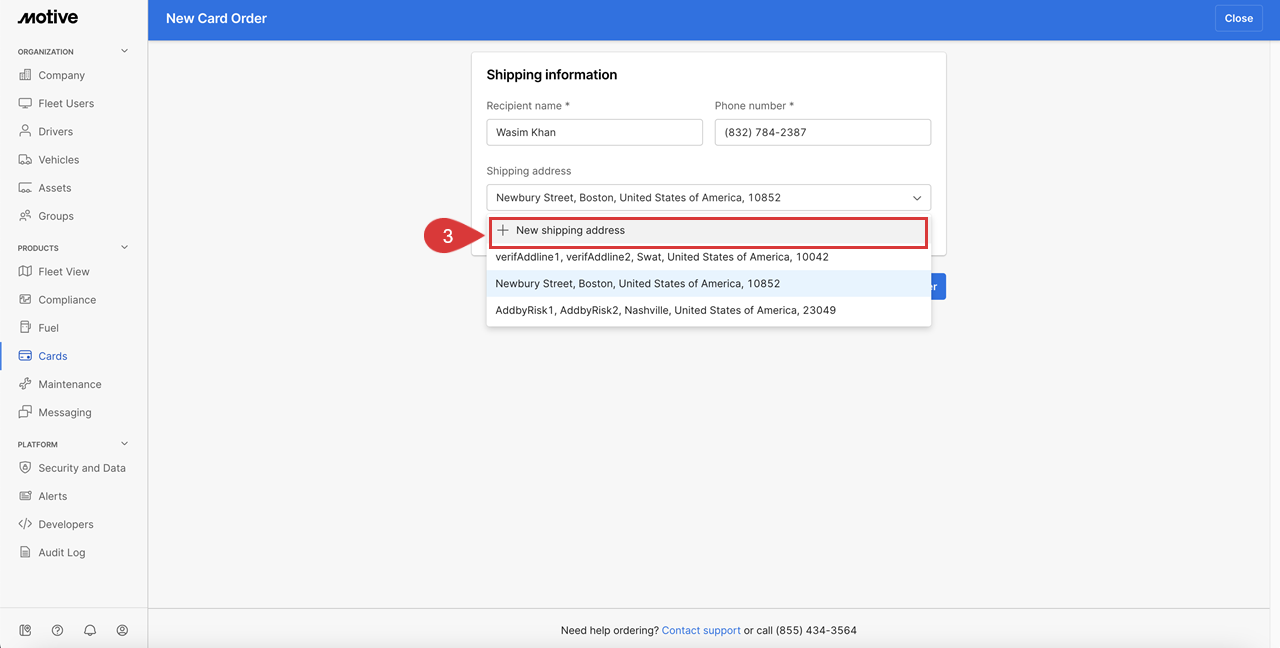Click the Contact support link
The image size is (1280, 648).
click(x=701, y=631)
